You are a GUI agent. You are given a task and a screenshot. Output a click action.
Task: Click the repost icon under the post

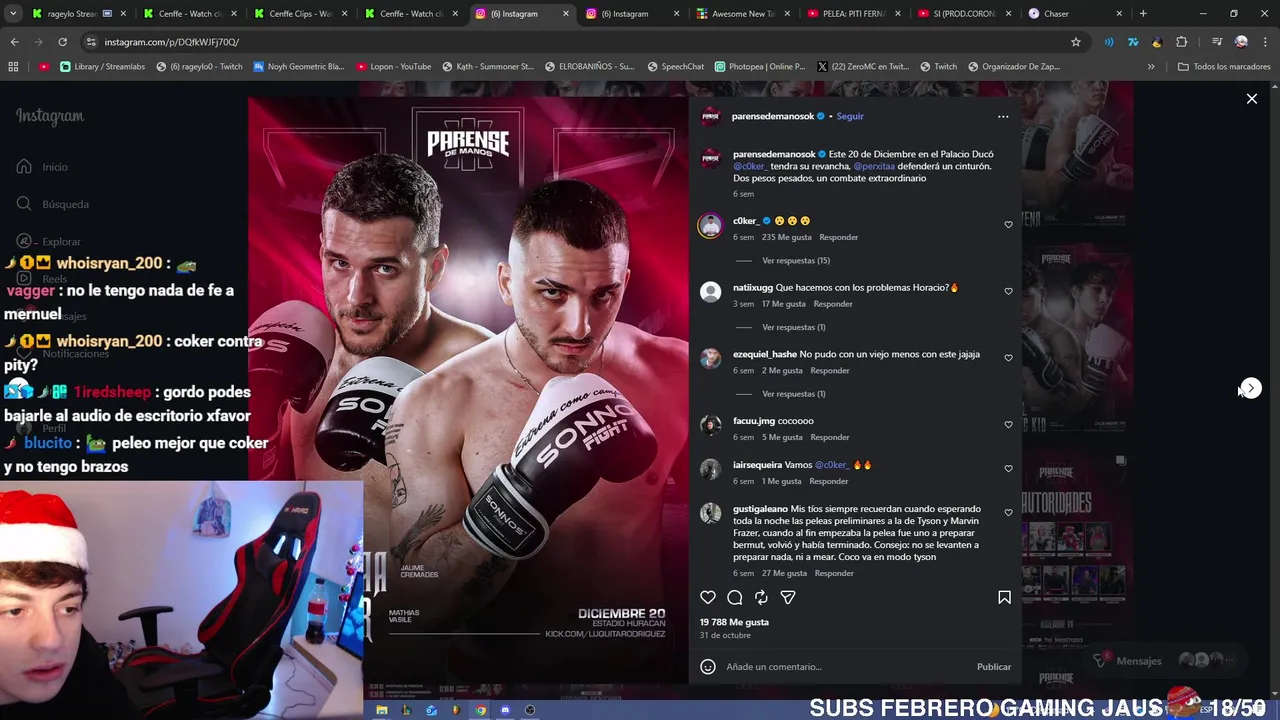pyautogui.click(x=761, y=597)
